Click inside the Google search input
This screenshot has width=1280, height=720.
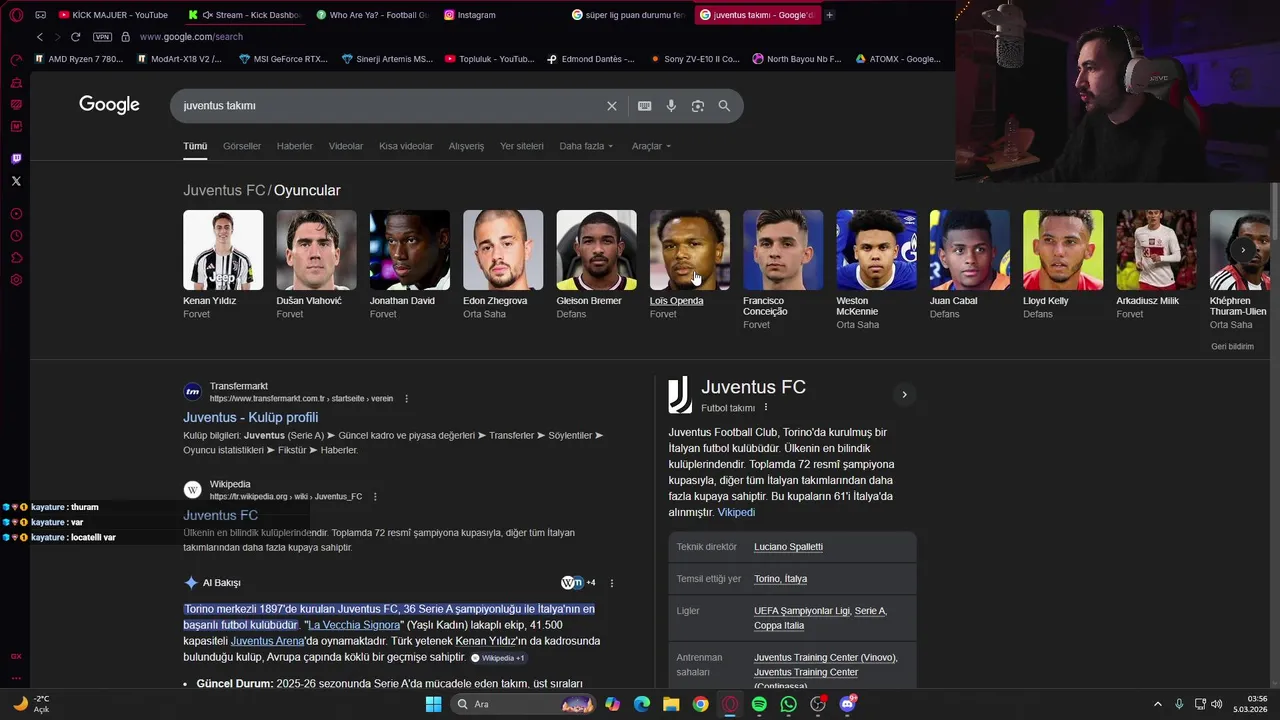click(x=390, y=106)
